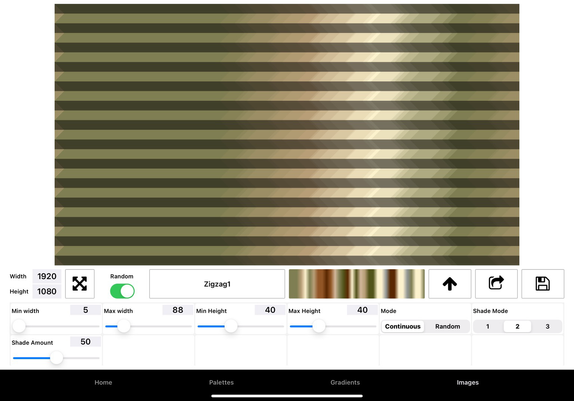
Task: Click the Shade Amount value 50
Action: tap(85, 342)
